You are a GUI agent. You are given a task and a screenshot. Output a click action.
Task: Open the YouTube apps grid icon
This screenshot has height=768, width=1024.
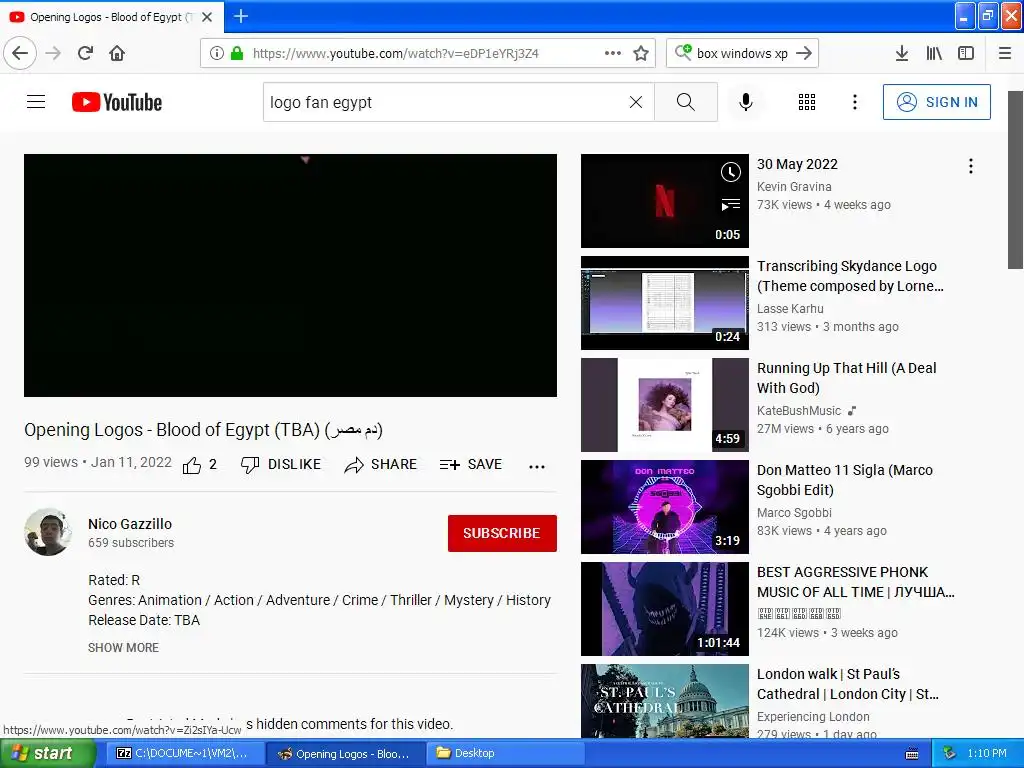(x=807, y=102)
